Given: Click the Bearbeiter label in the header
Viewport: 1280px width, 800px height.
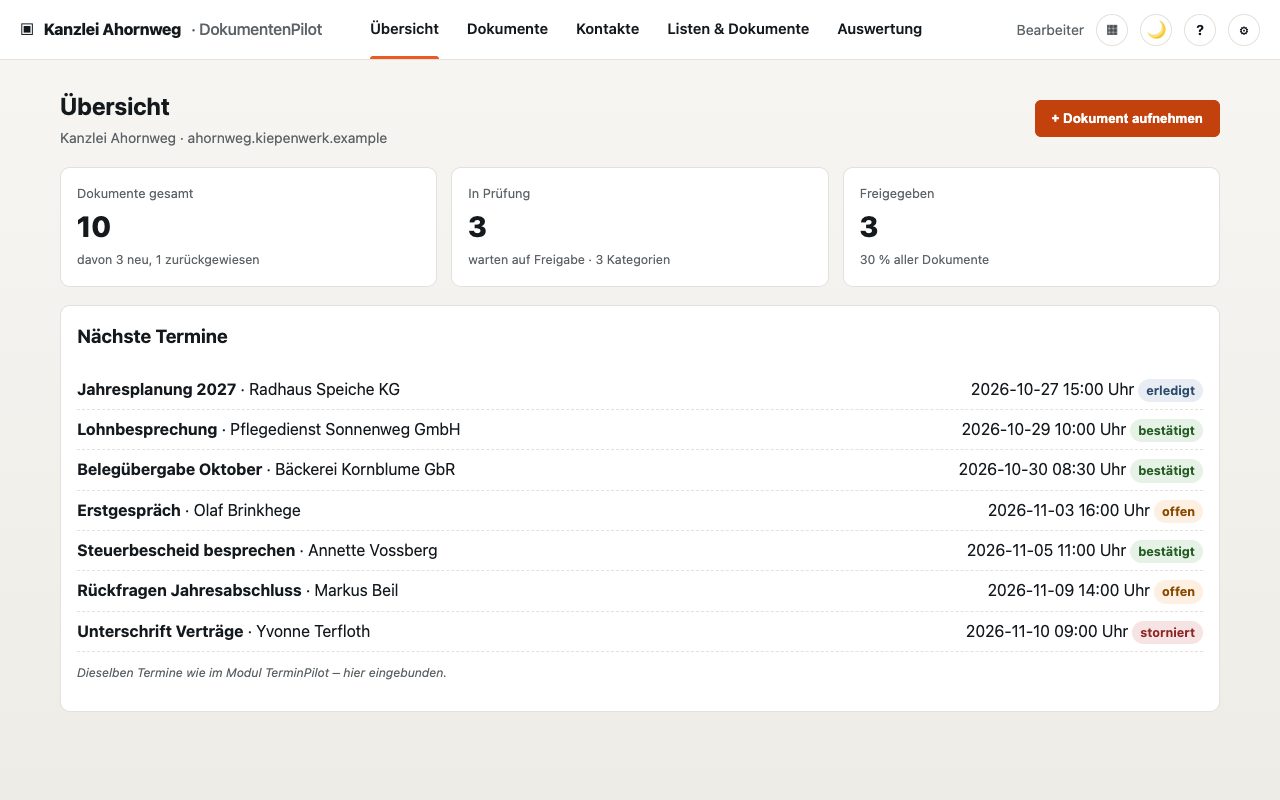Looking at the screenshot, I should (x=1050, y=30).
